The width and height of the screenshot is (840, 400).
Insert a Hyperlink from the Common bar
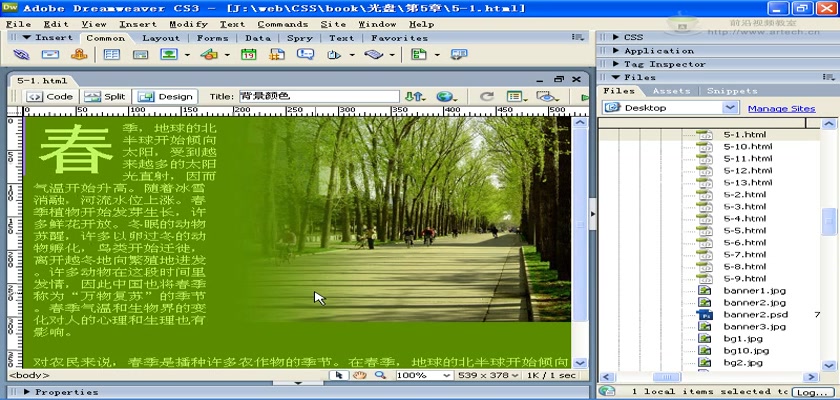click(x=21, y=55)
